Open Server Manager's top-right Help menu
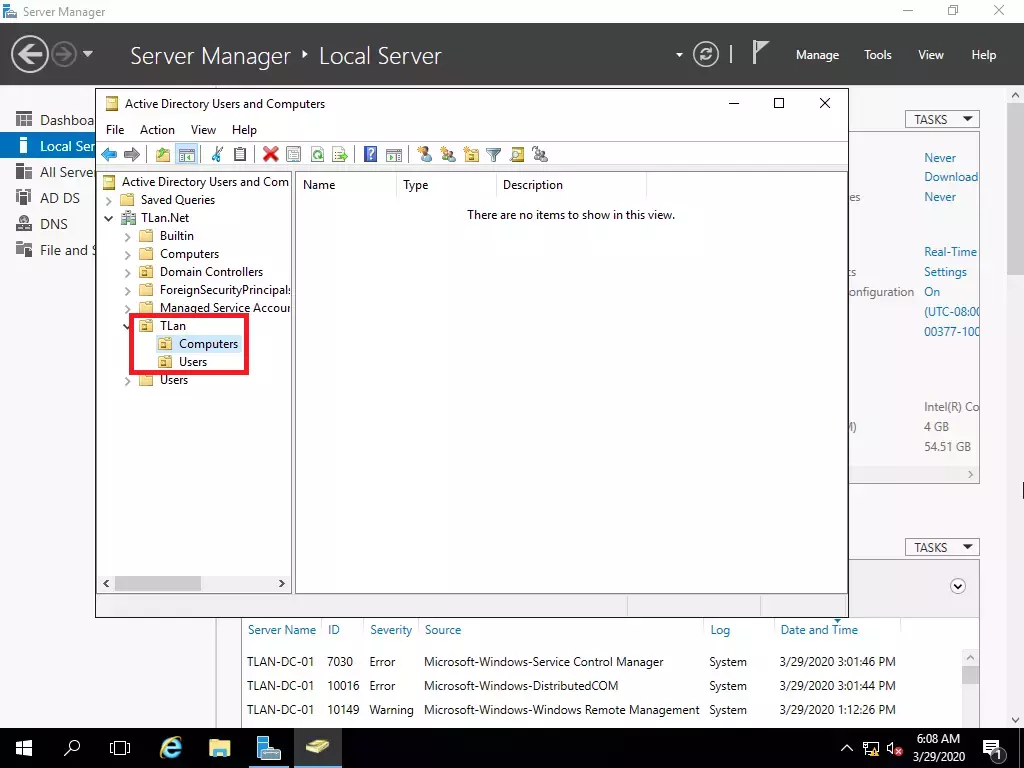Screen dimensions: 1024x768 click(984, 55)
